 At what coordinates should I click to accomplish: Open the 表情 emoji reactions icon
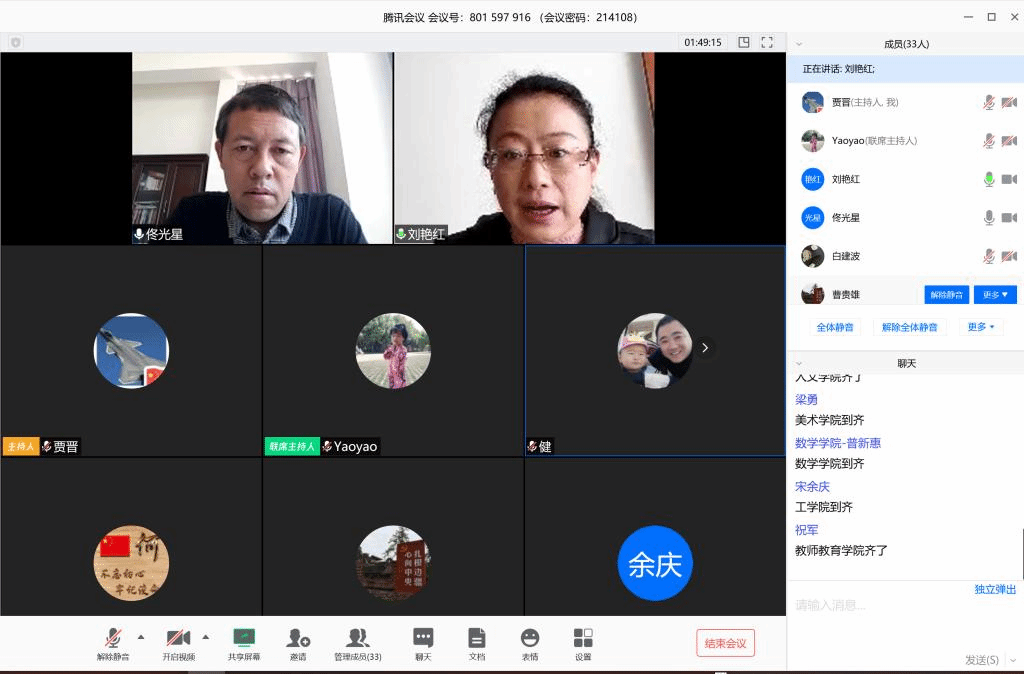pos(530,637)
